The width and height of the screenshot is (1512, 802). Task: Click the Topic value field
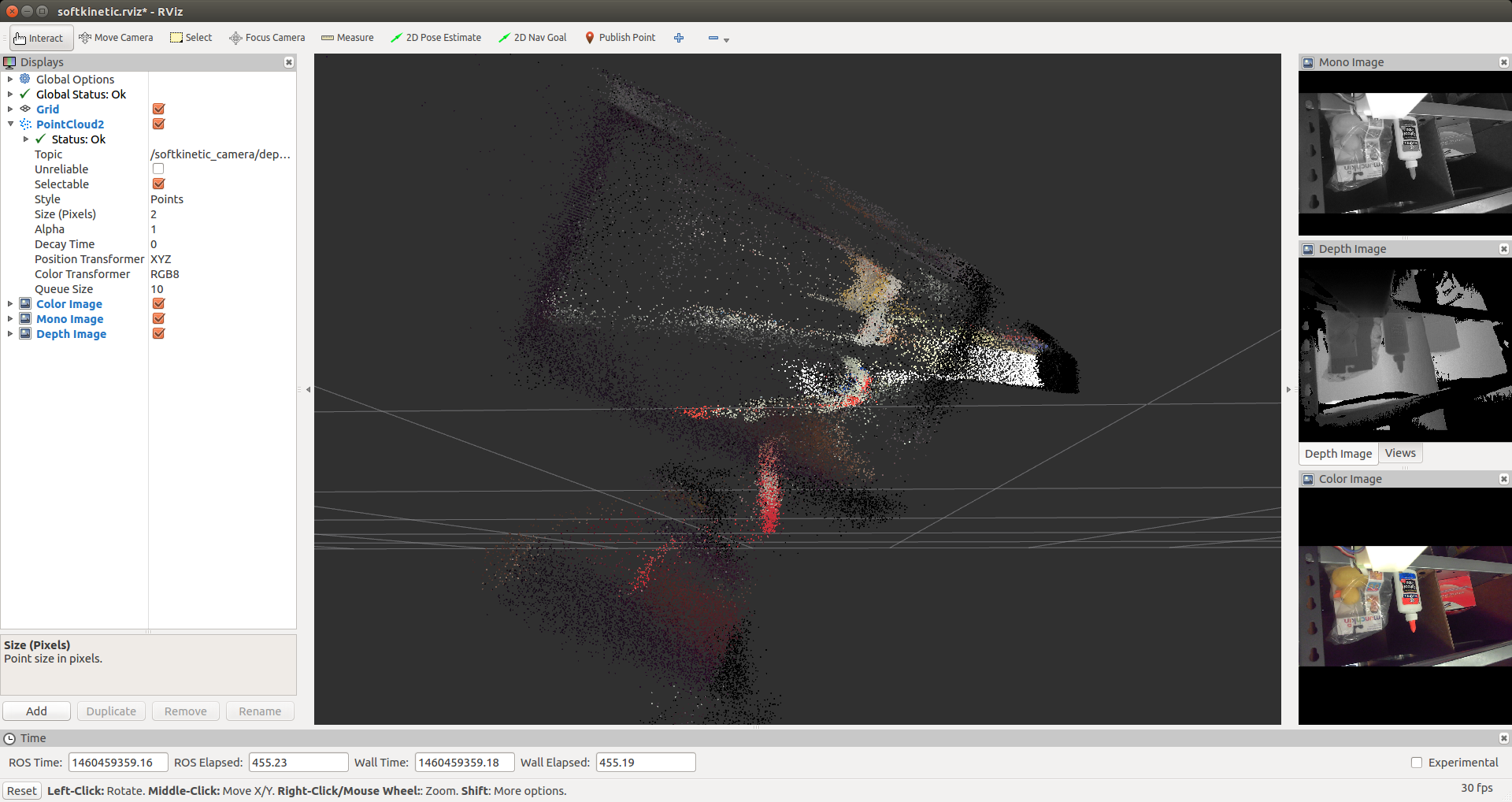click(x=221, y=154)
